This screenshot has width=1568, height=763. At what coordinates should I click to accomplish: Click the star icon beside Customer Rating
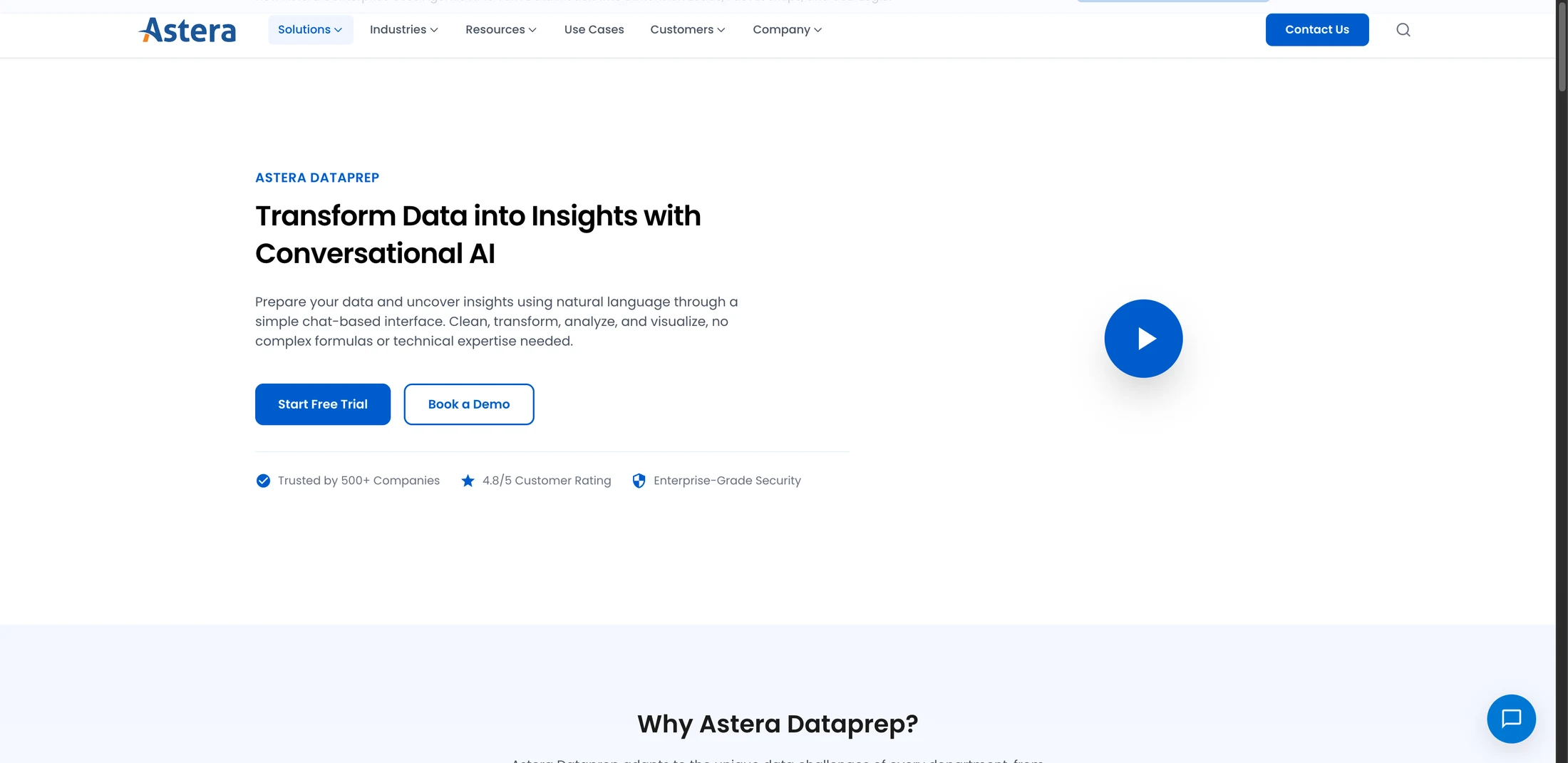(468, 481)
